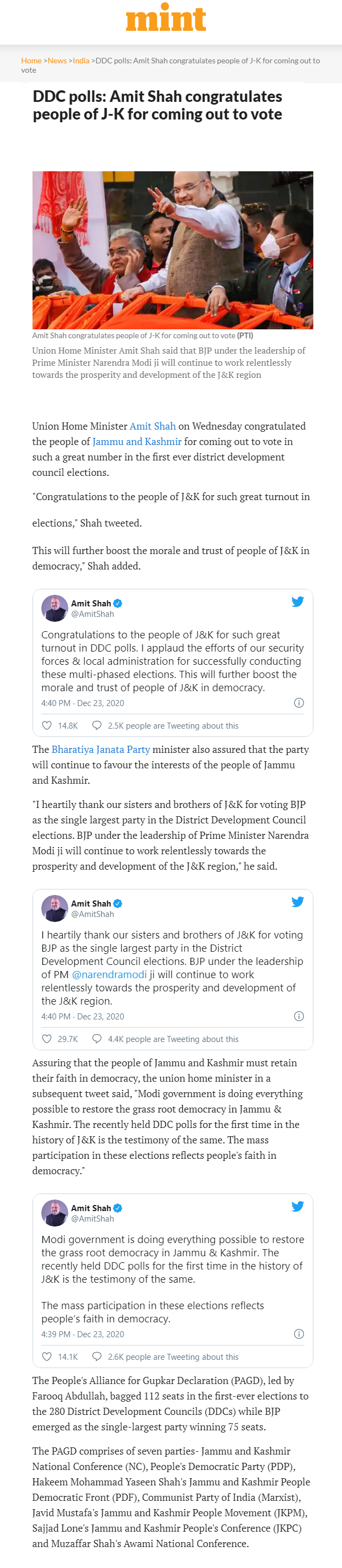Like the 14.1K-likes tweet via heart icon
This screenshot has width=342, height=1568.
47,1356
